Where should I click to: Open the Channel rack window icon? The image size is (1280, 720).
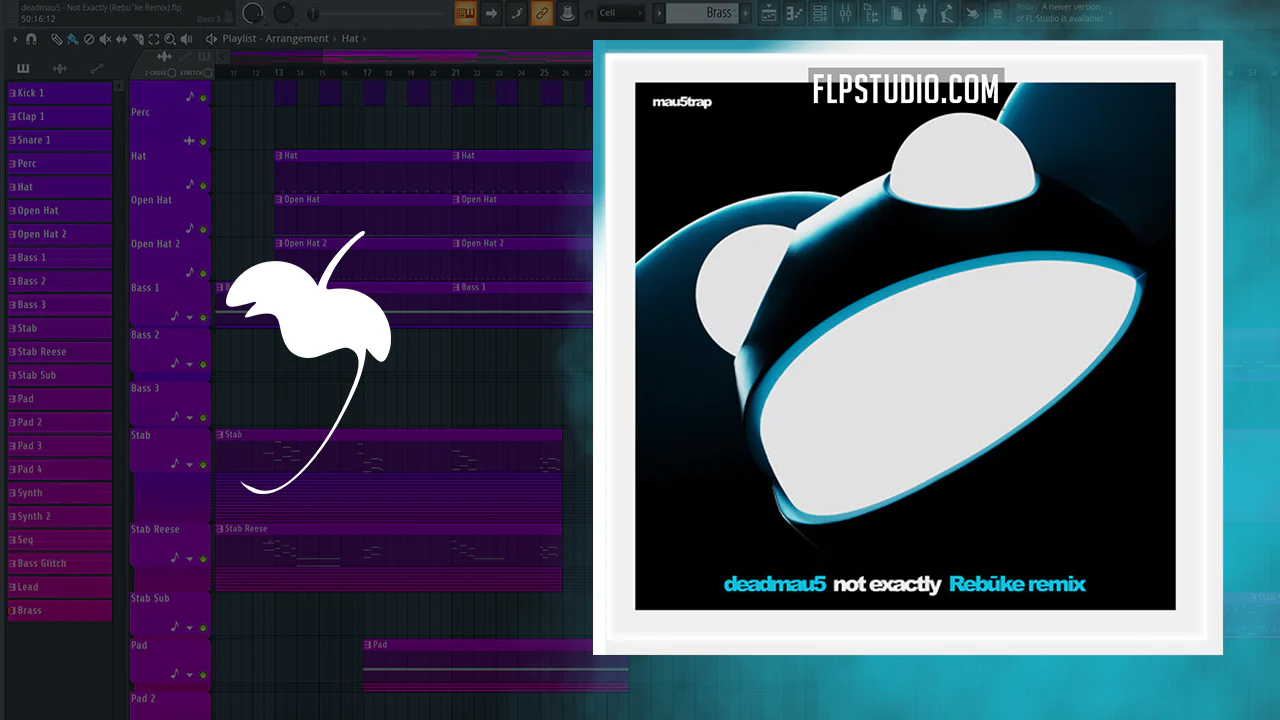(x=820, y=13)
